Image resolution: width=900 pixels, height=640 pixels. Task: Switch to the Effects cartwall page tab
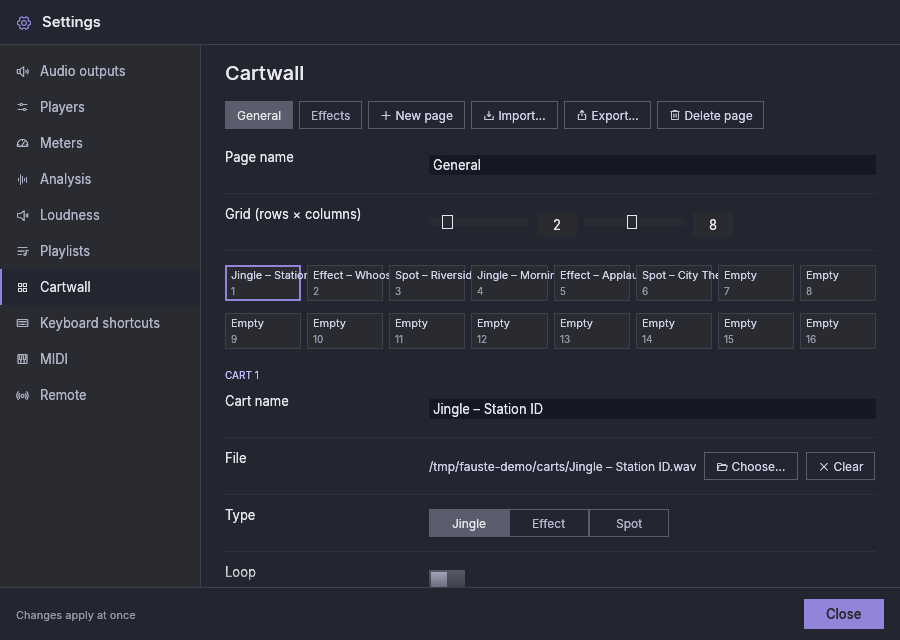(x=330, y=115)
